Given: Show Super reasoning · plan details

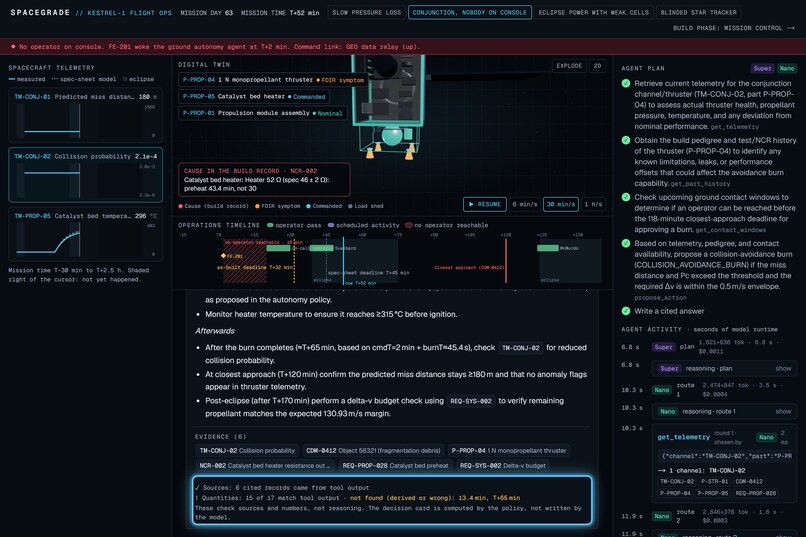Looking at the screenshot, I should pos(783,368).
